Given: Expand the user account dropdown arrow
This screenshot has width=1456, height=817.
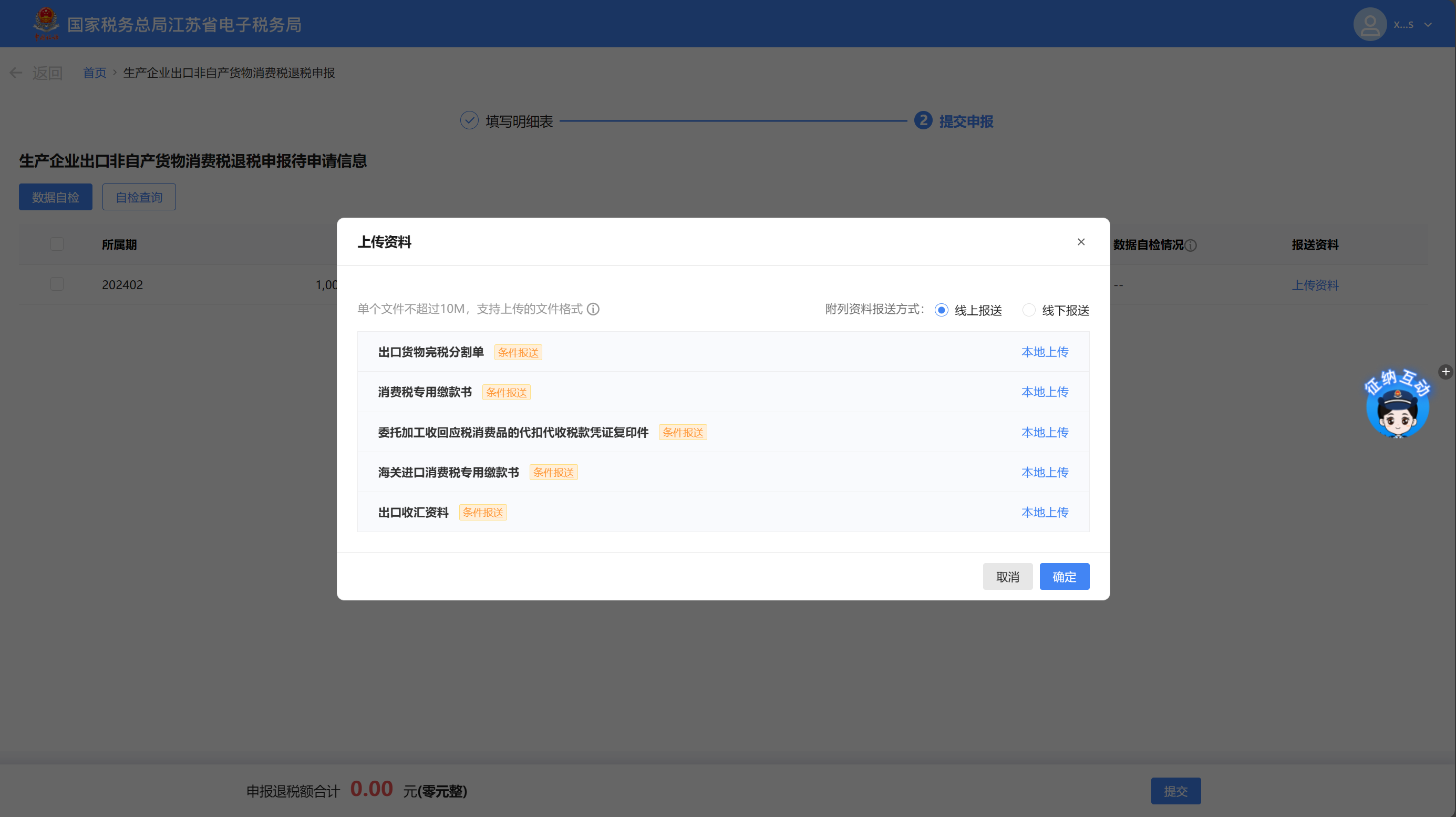Looking at the screenshot, I should click(x=1428, y=25).
